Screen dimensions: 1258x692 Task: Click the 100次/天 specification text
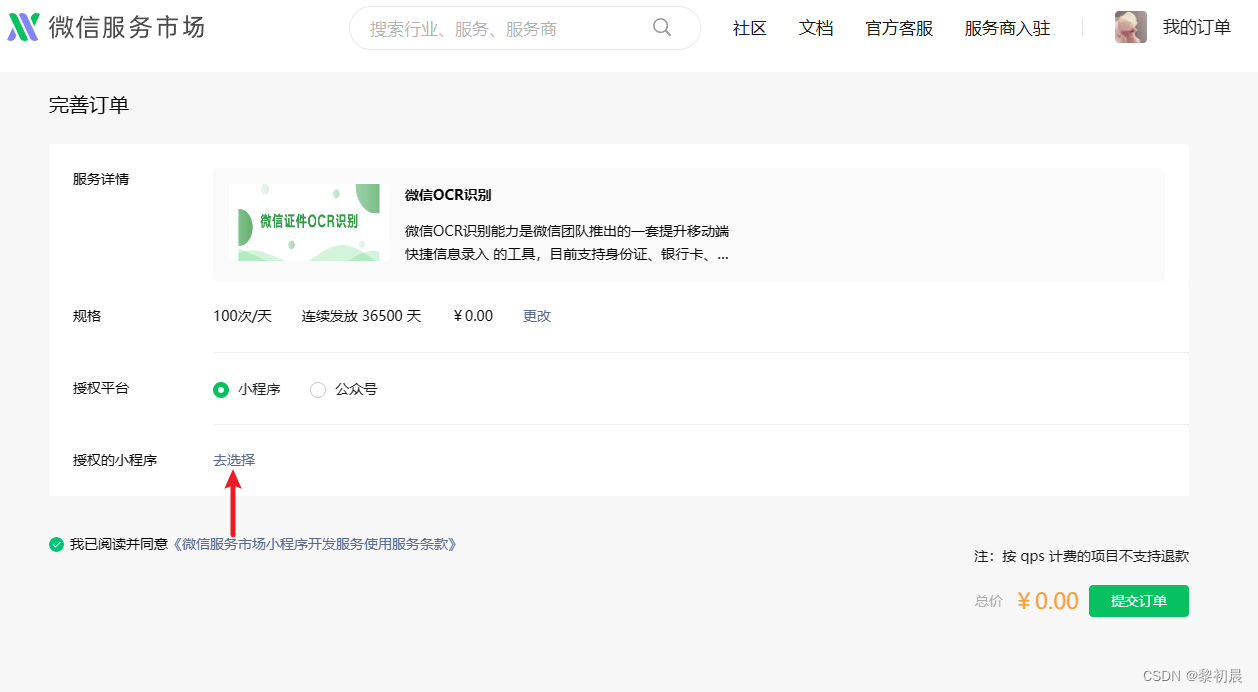[x=243, y=316]
